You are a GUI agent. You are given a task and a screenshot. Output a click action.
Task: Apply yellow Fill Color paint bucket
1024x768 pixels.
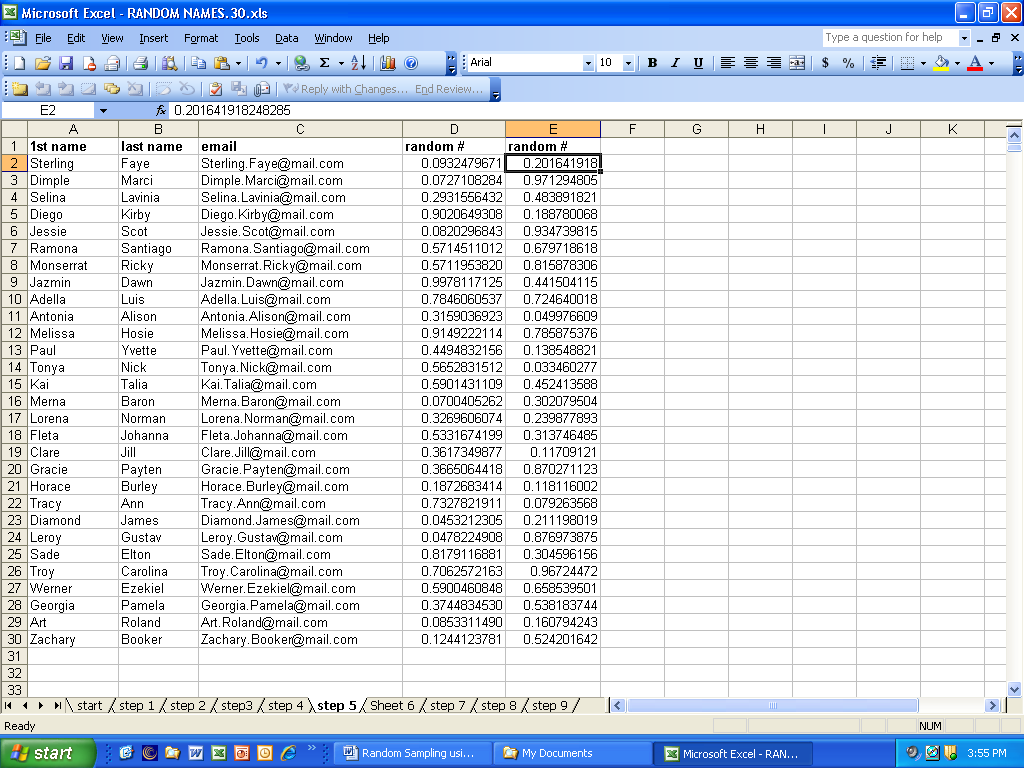pyautogui.click(x=941, y=63)
